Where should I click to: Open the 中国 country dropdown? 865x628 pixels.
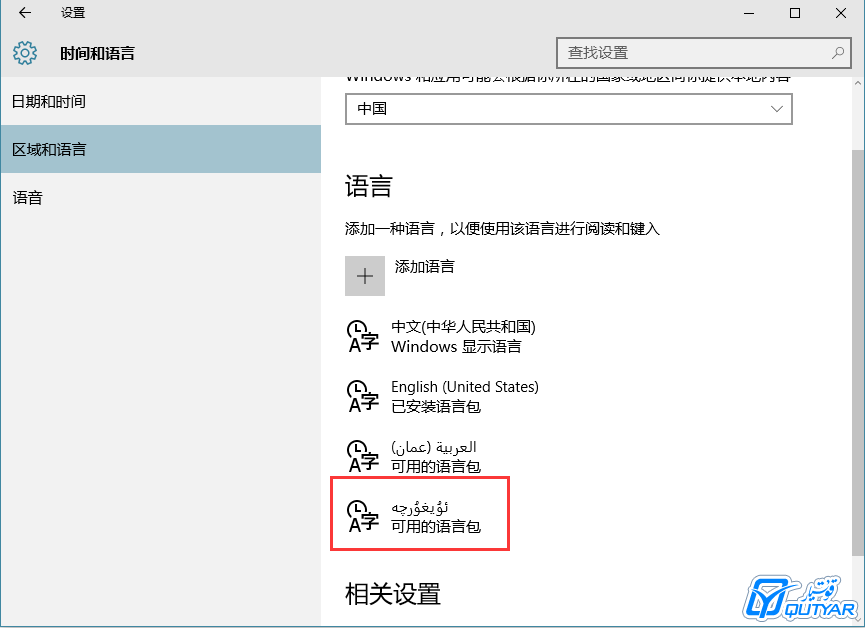click(569, 109)
